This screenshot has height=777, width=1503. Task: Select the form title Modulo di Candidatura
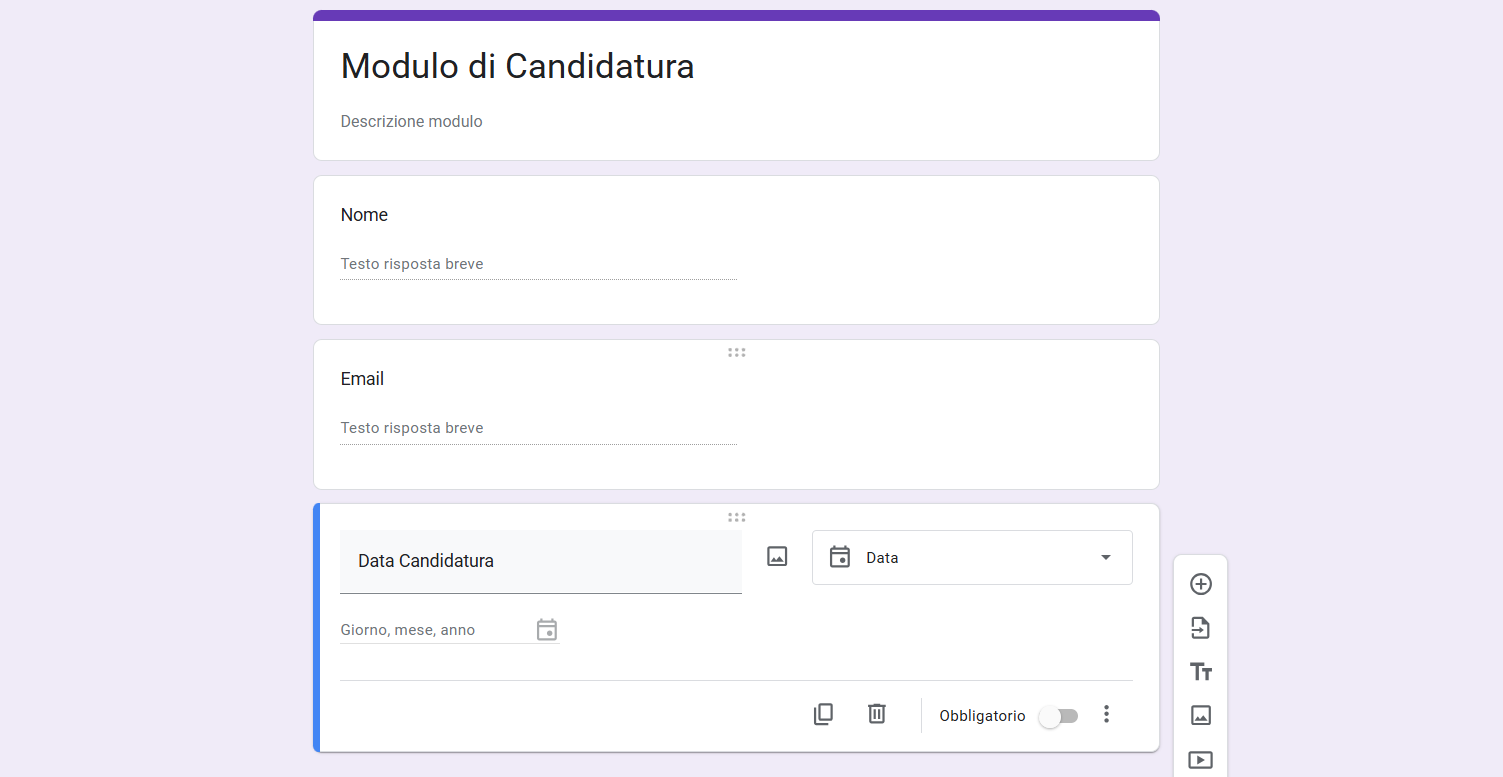point(517,66)
